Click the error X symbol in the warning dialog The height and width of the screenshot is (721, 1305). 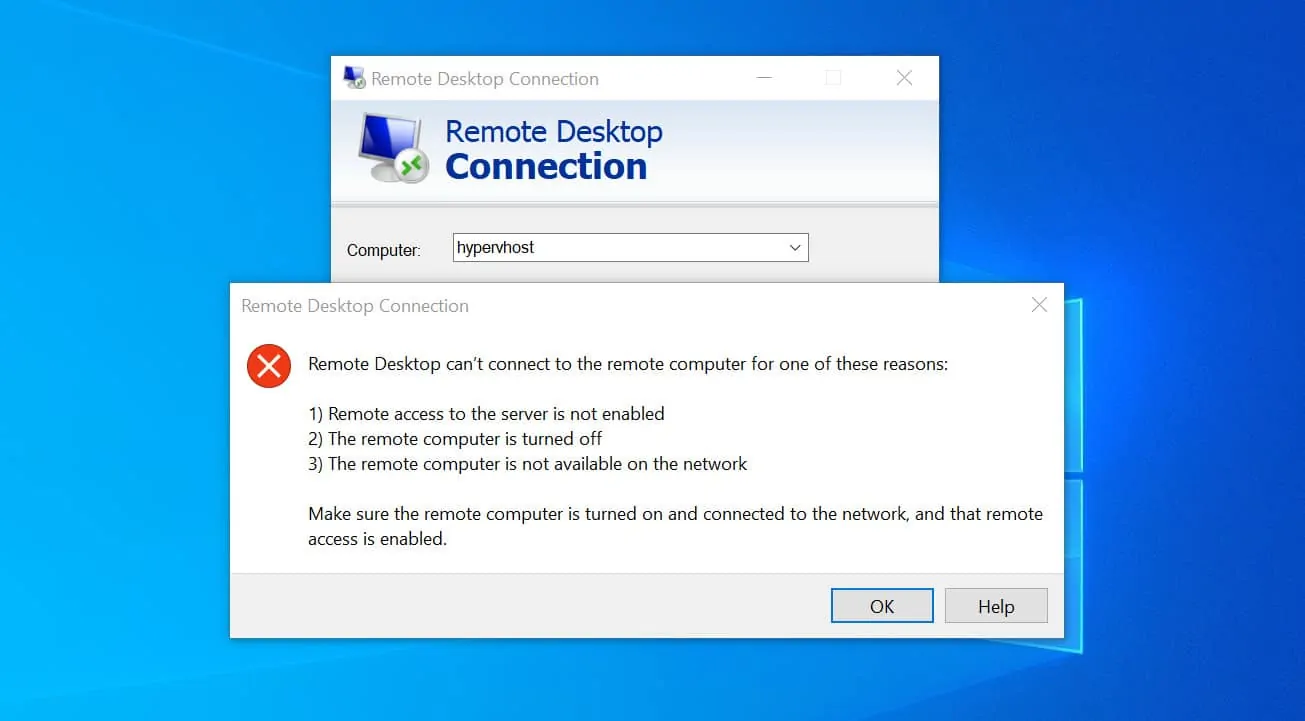click(x=268, y=365)
